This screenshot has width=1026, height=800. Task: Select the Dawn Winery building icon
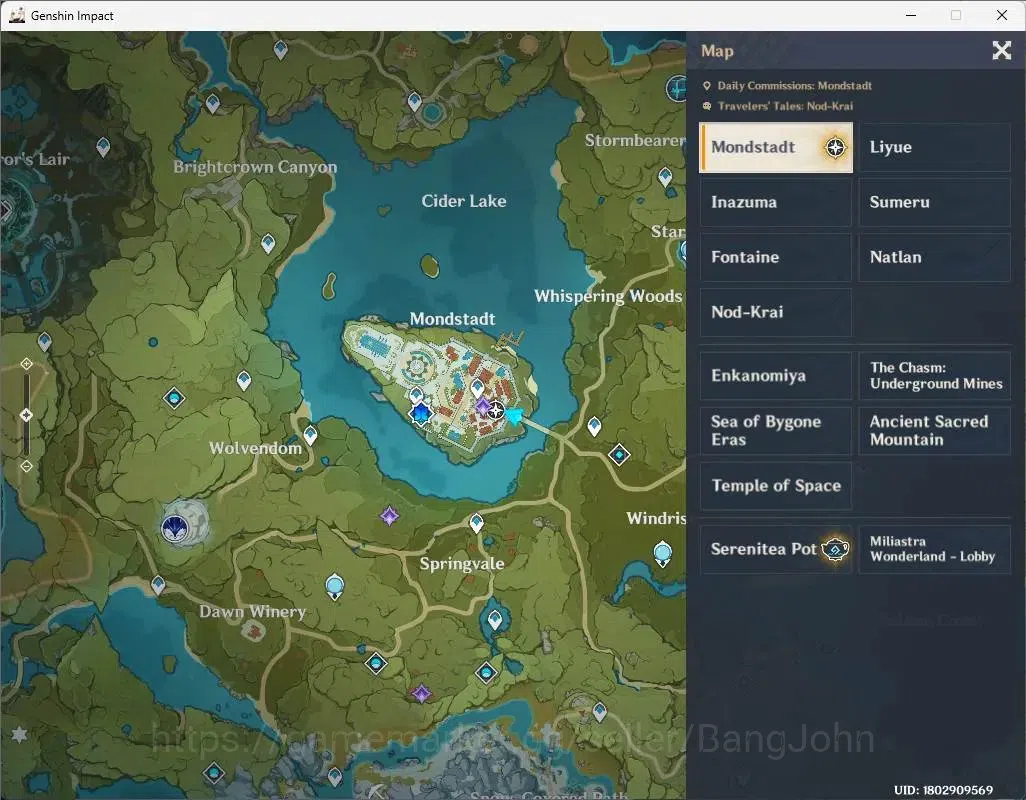coord(253,630)
